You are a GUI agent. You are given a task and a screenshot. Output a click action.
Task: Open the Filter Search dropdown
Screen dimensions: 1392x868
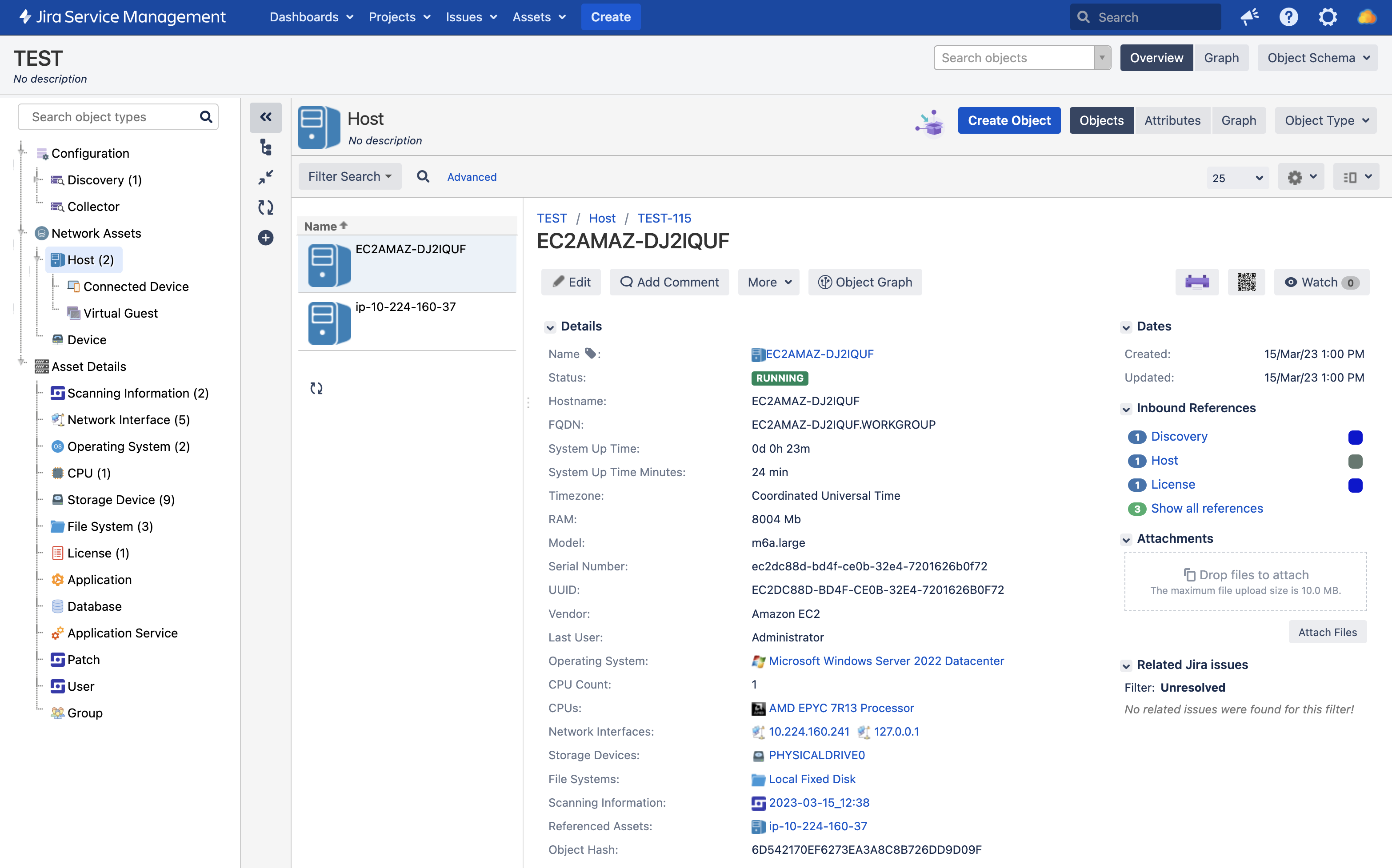(x=350, y=176)
